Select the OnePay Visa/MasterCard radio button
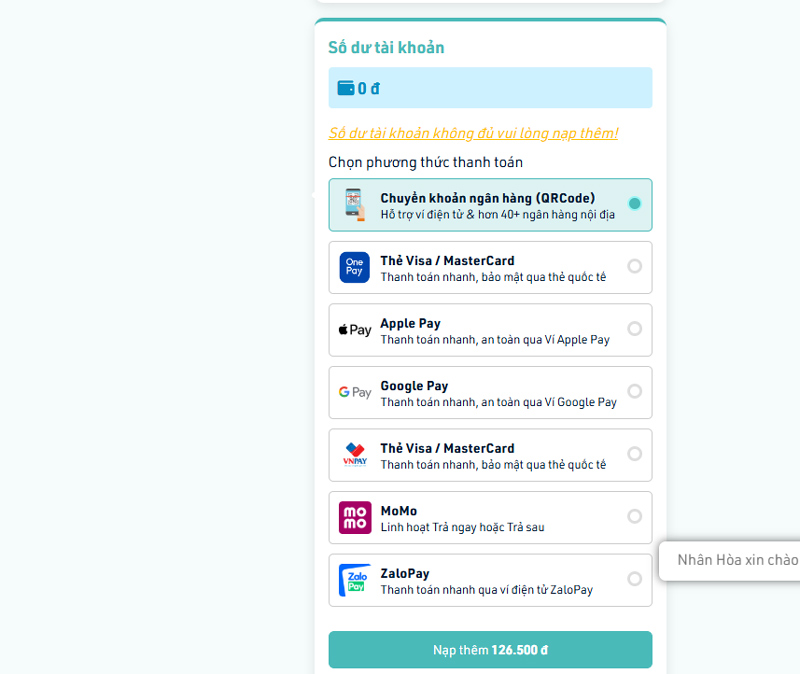Screen dimensions: 800x674 coord(634,266)
